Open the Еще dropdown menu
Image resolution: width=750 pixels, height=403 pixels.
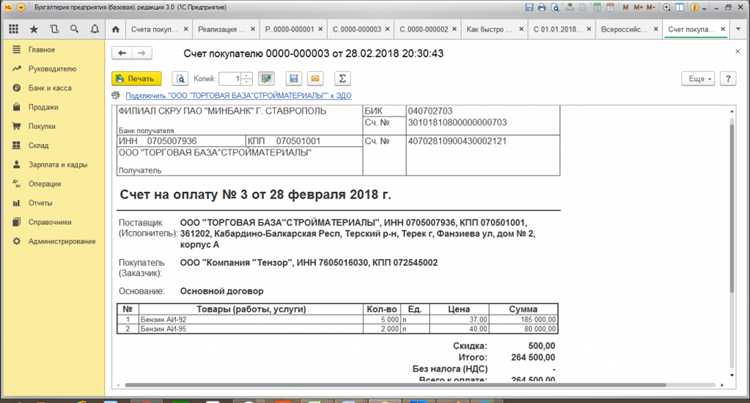698,78
